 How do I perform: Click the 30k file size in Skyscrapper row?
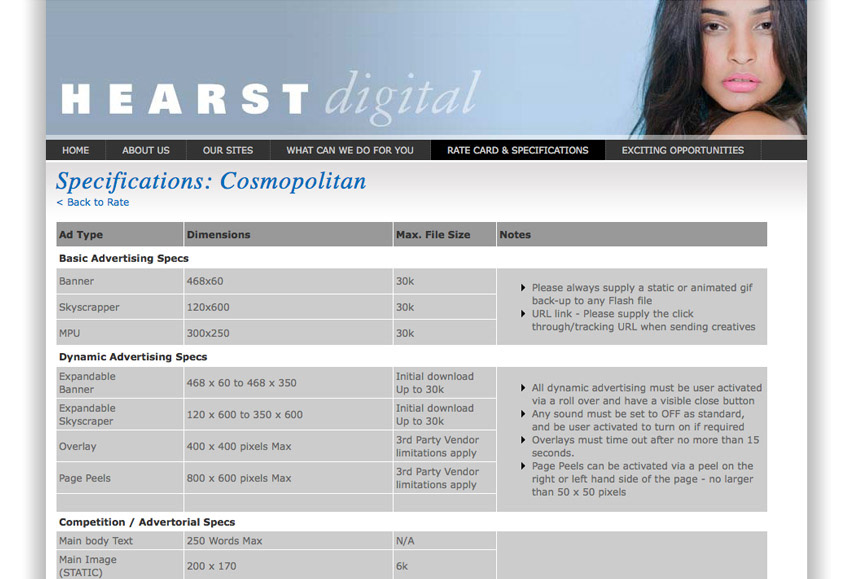(444, 307)
